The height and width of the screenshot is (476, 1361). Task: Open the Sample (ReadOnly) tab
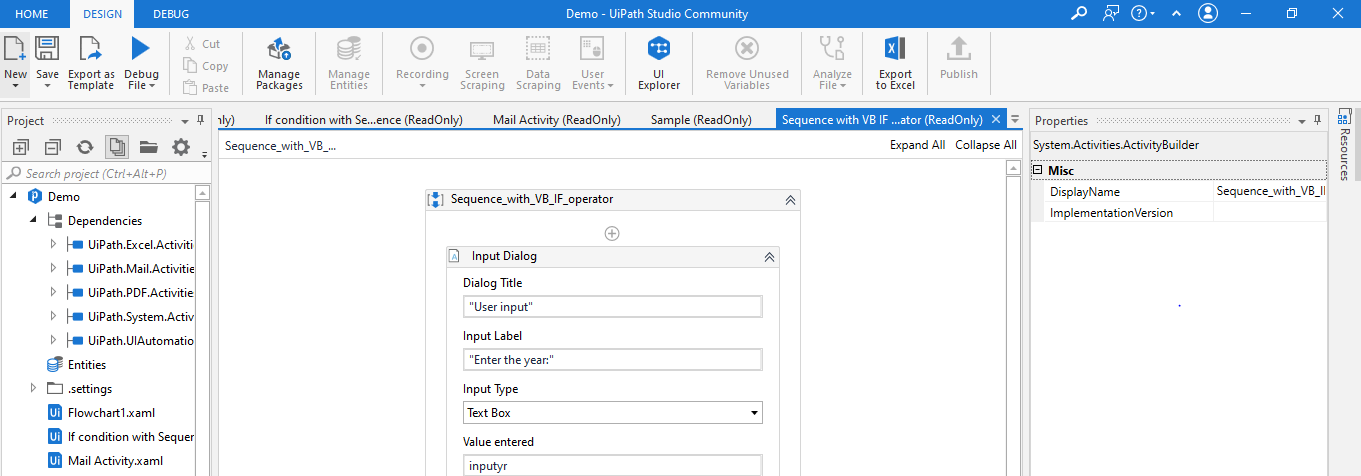[x=701, y=120]
